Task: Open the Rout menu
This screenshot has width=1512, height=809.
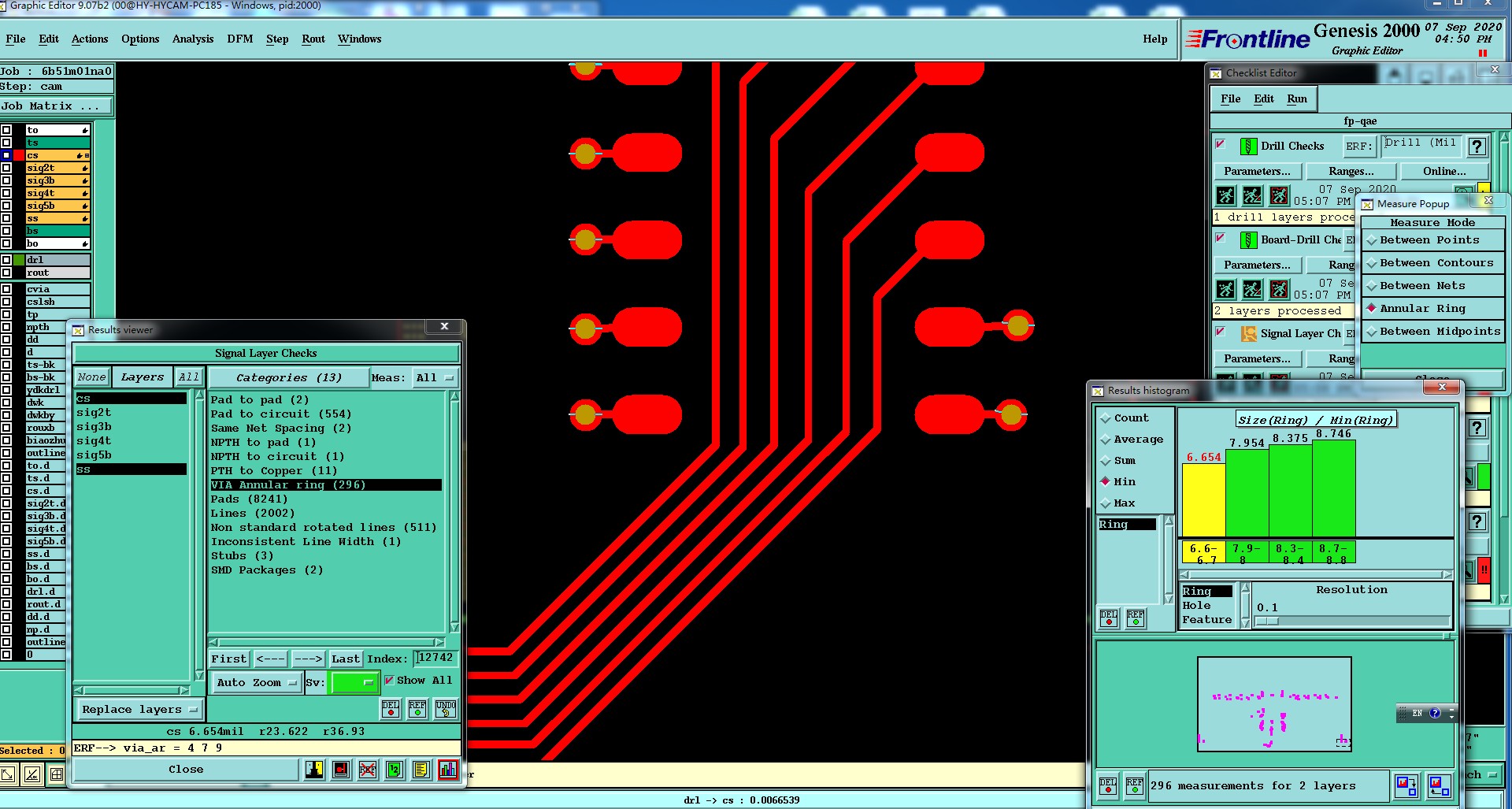Action: point(313,39)
